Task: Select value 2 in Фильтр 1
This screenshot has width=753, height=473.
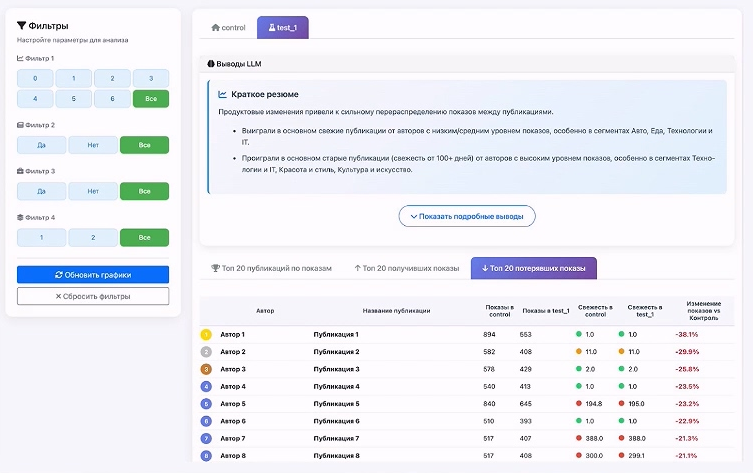Action: (x=112, y=78)
